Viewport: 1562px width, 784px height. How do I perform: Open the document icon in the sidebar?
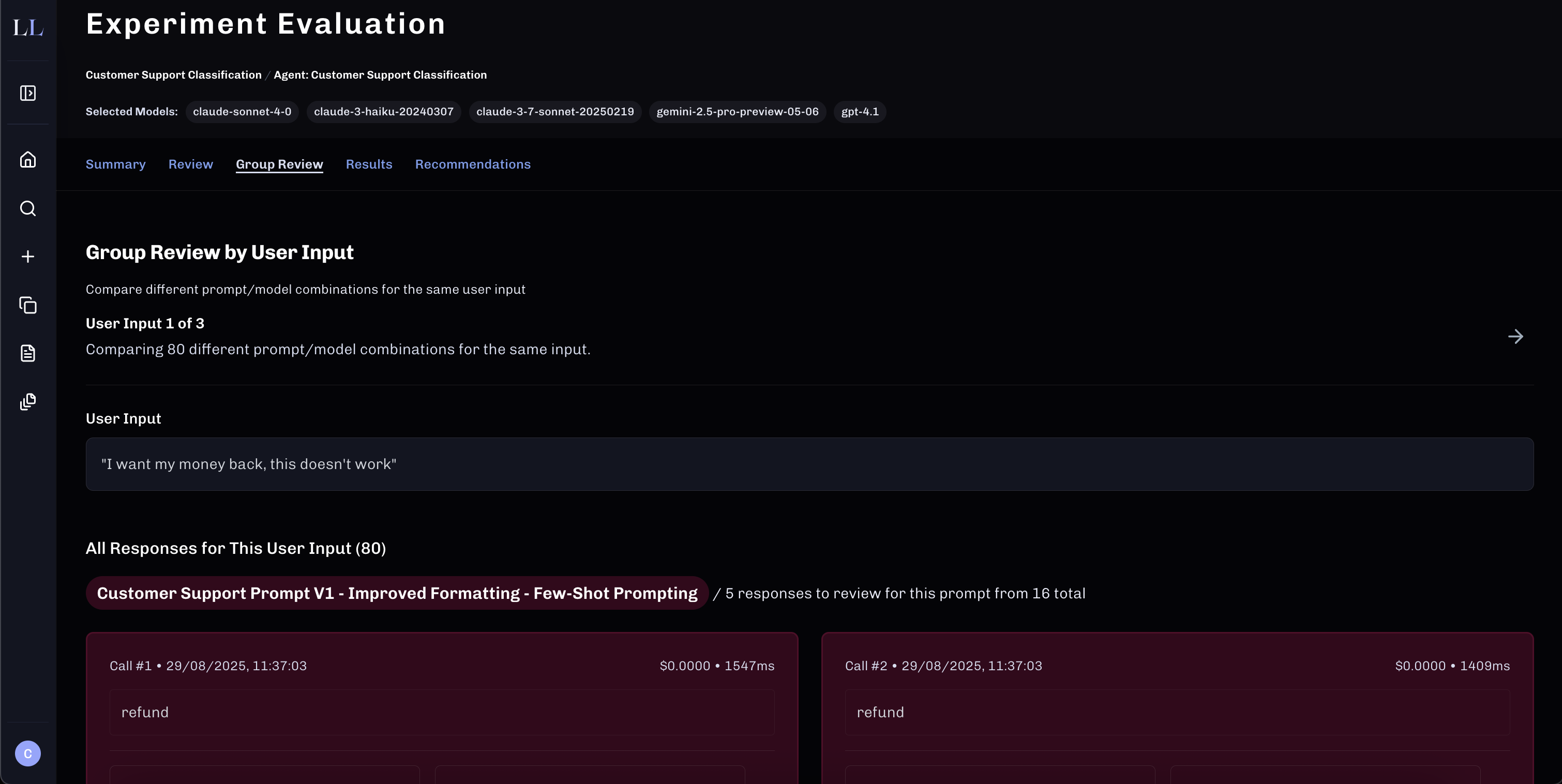tap(28, 353)
